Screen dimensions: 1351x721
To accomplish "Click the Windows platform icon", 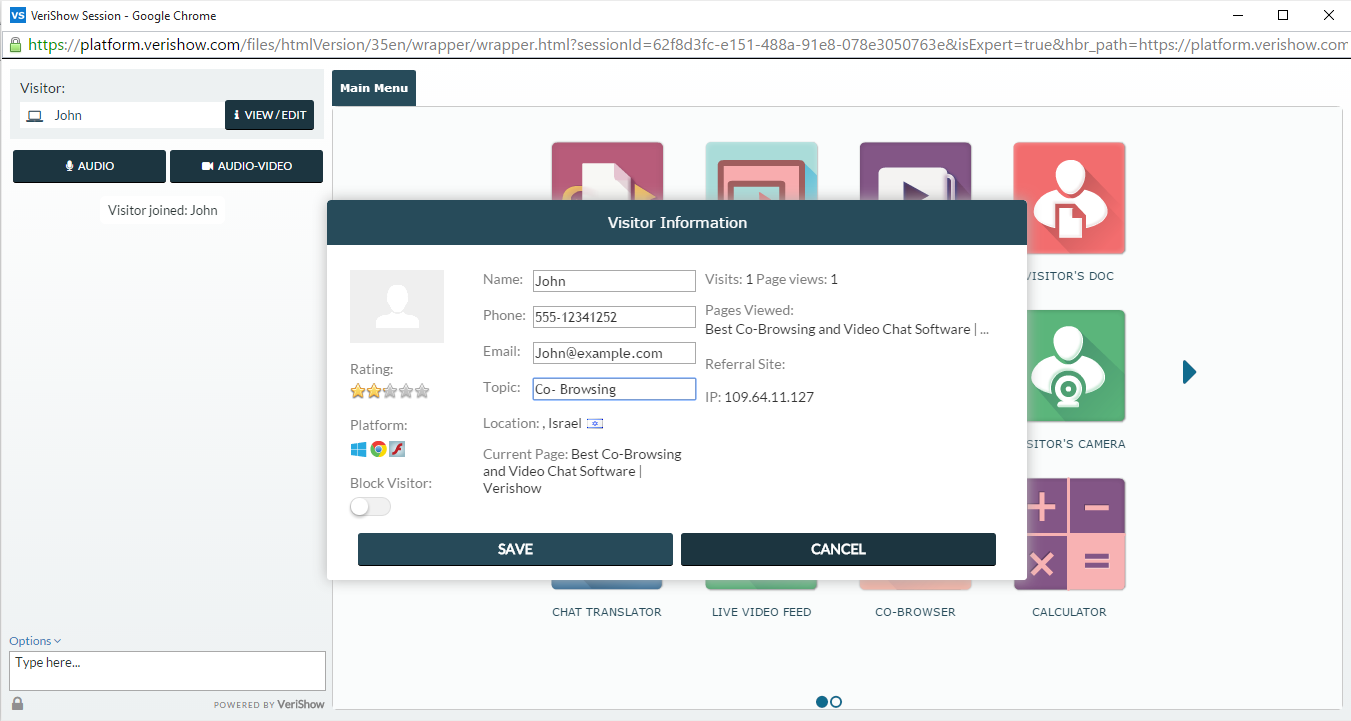I will tap(358, 449).
